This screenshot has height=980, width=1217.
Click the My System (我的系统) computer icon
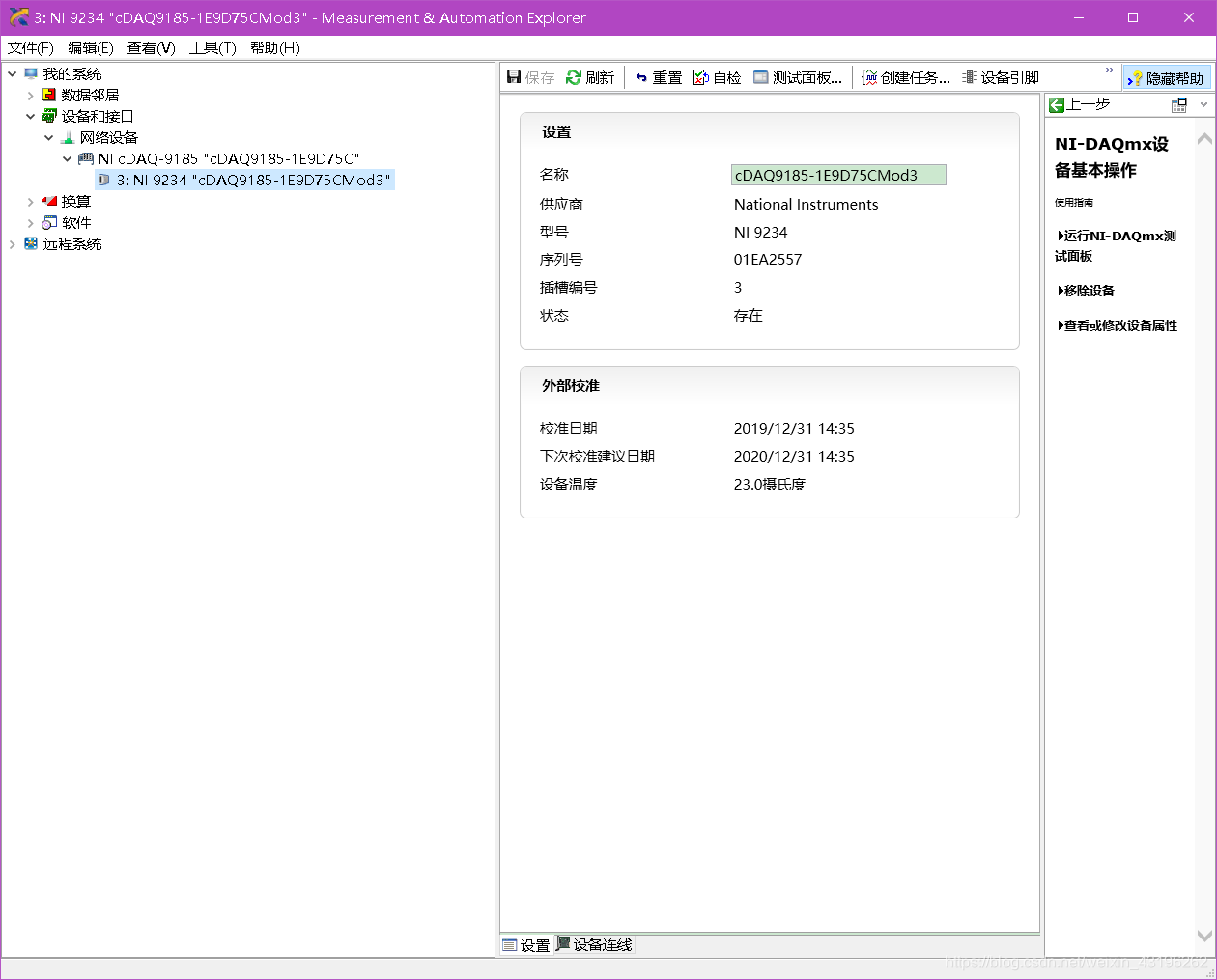pos(31,73)
